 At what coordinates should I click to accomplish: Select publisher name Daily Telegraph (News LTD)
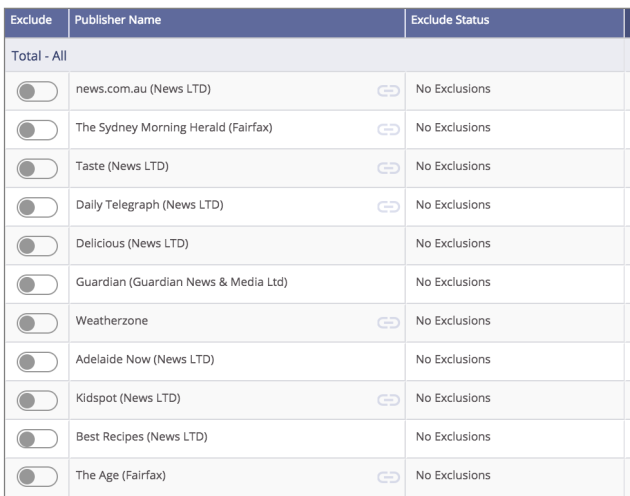tap(149, 205)
